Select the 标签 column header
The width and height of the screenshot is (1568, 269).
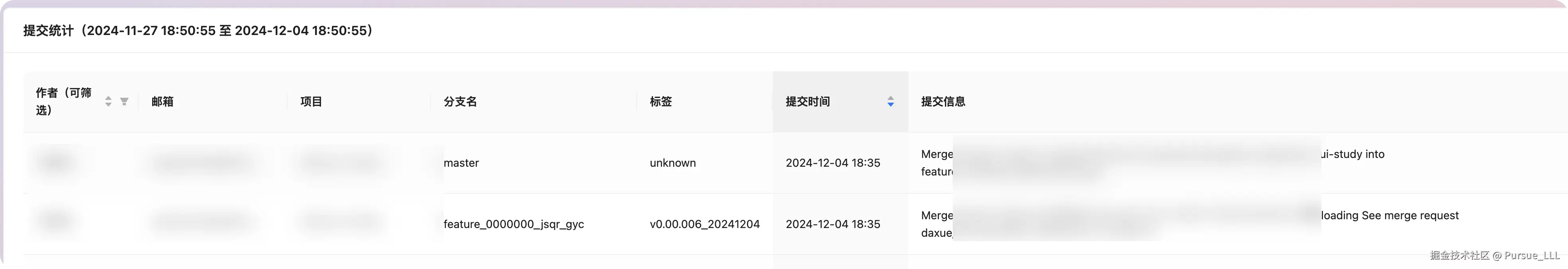pyautogui.click(x=661, y=101)
